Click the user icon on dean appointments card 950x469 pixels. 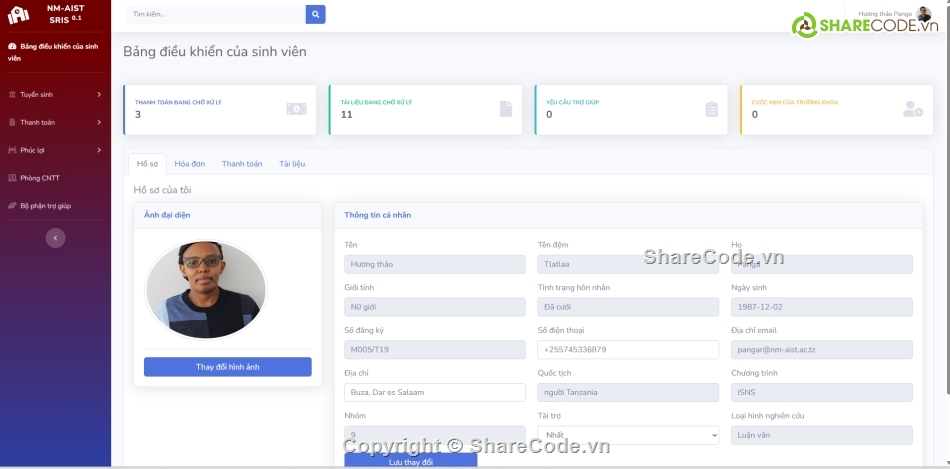(912, 109)
